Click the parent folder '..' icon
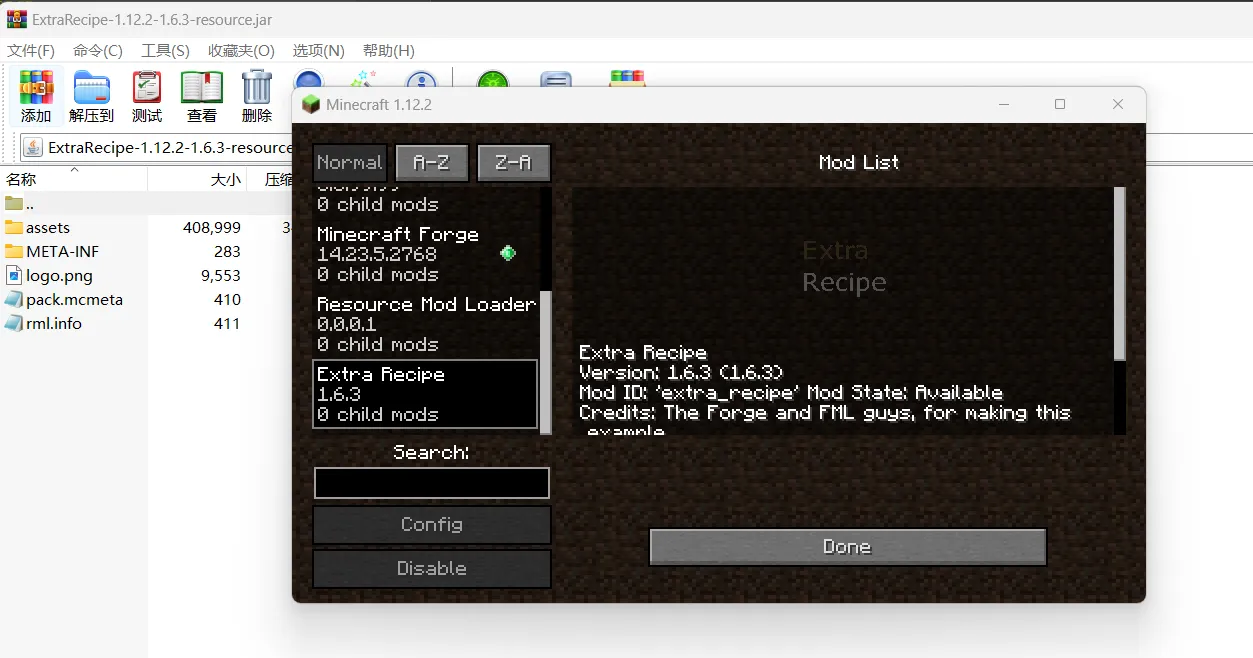 pos(13,203)
